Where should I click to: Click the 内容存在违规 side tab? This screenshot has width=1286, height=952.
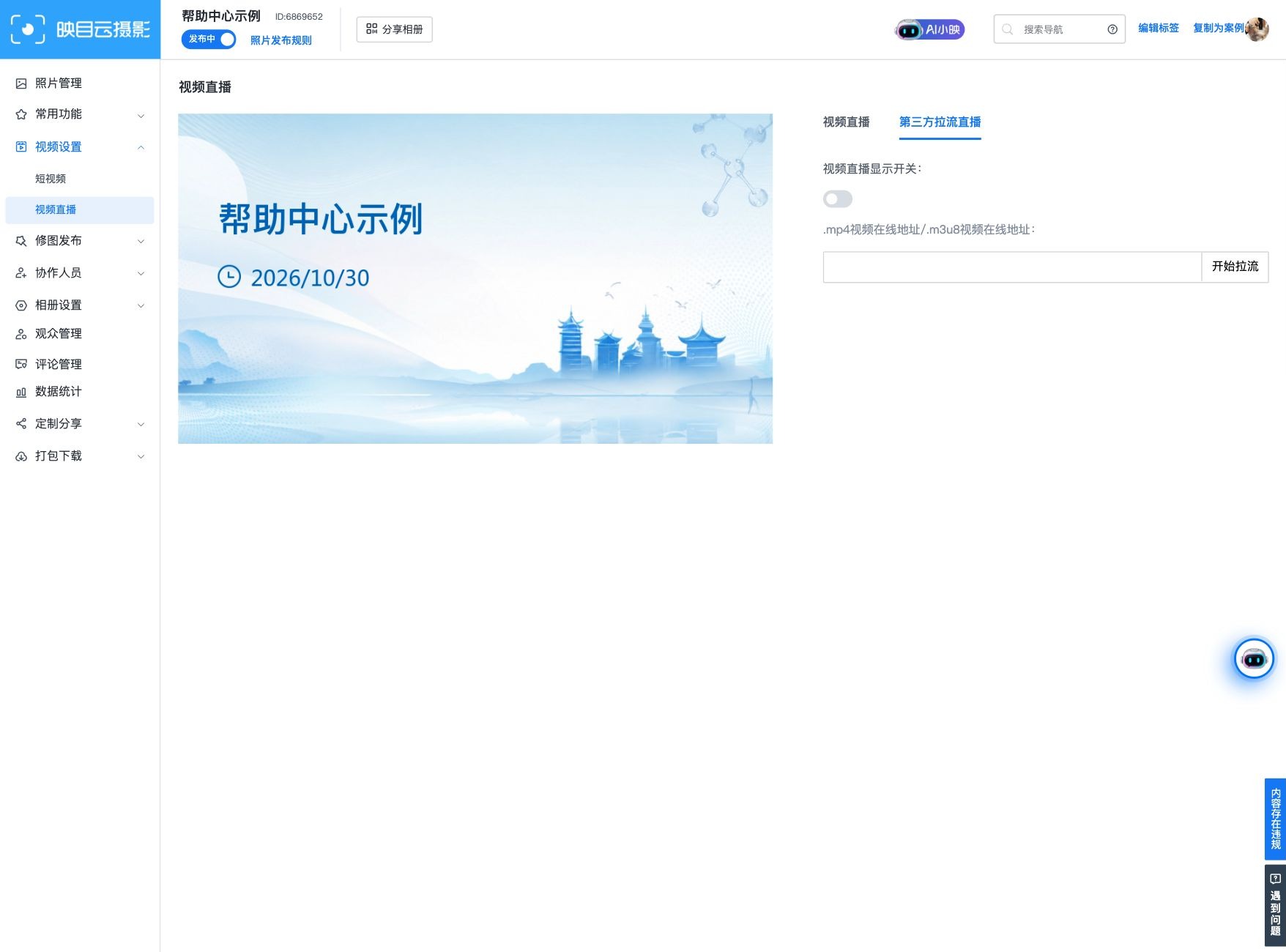click(1275, 819)
